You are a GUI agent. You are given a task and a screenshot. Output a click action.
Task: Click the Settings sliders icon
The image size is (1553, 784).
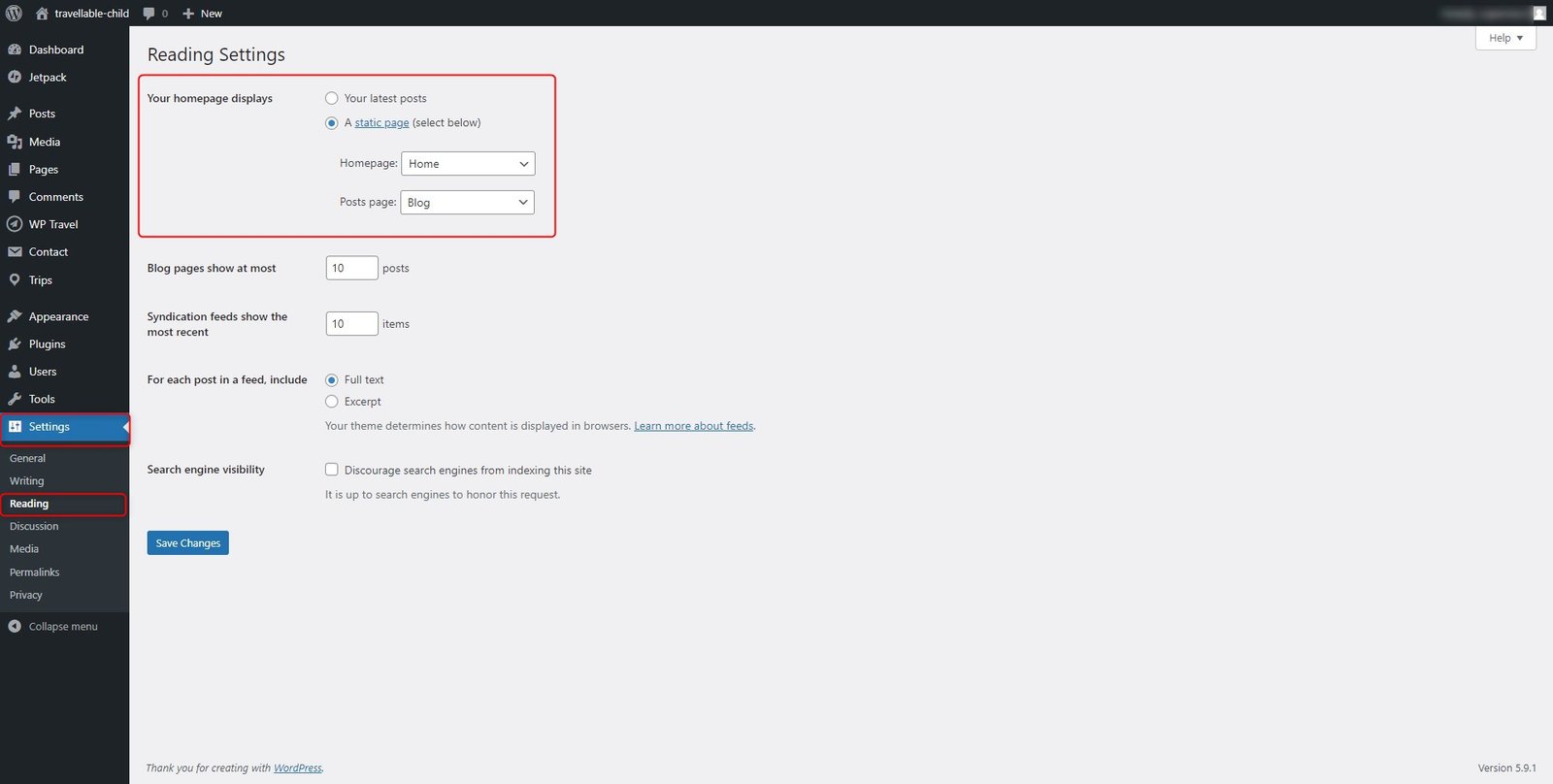pyautogui.click(x=15, y=427)
